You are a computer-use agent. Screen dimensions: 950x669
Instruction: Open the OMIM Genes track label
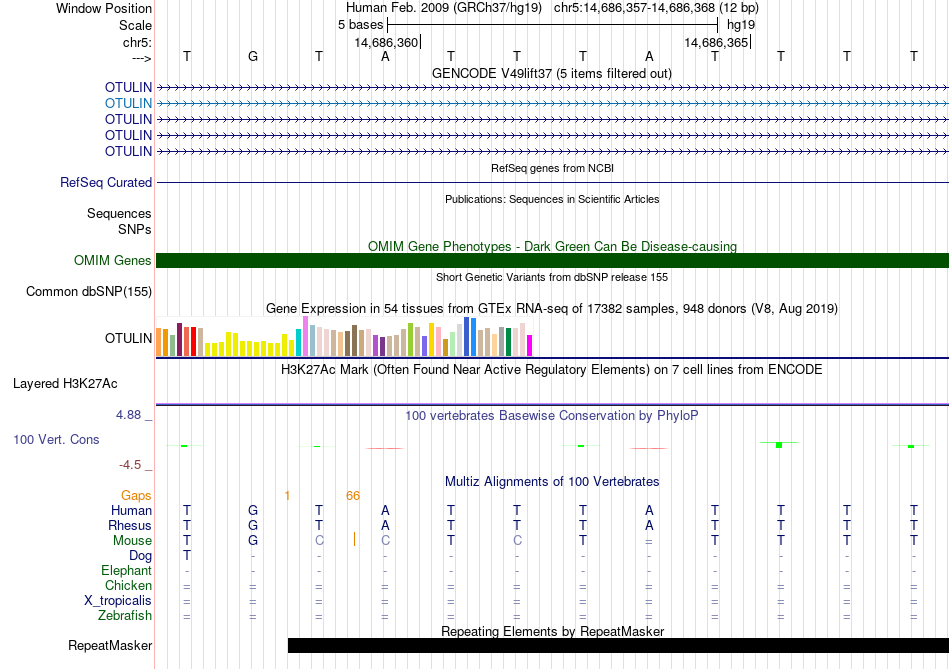113,261
